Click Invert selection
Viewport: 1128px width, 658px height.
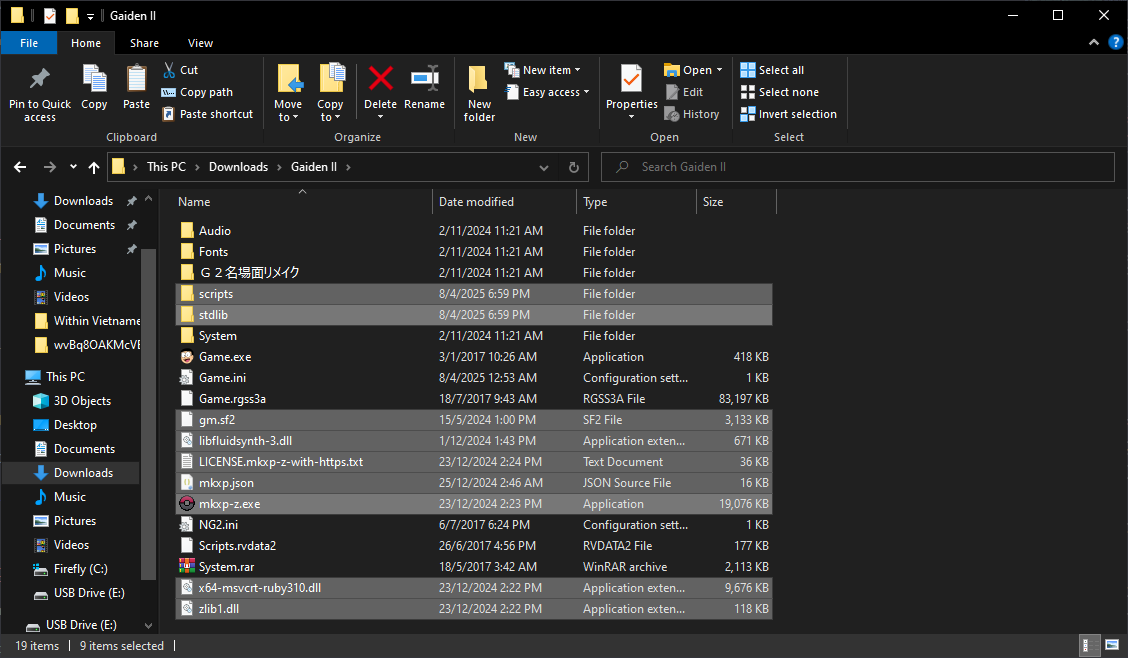click(x=788, y=114)
